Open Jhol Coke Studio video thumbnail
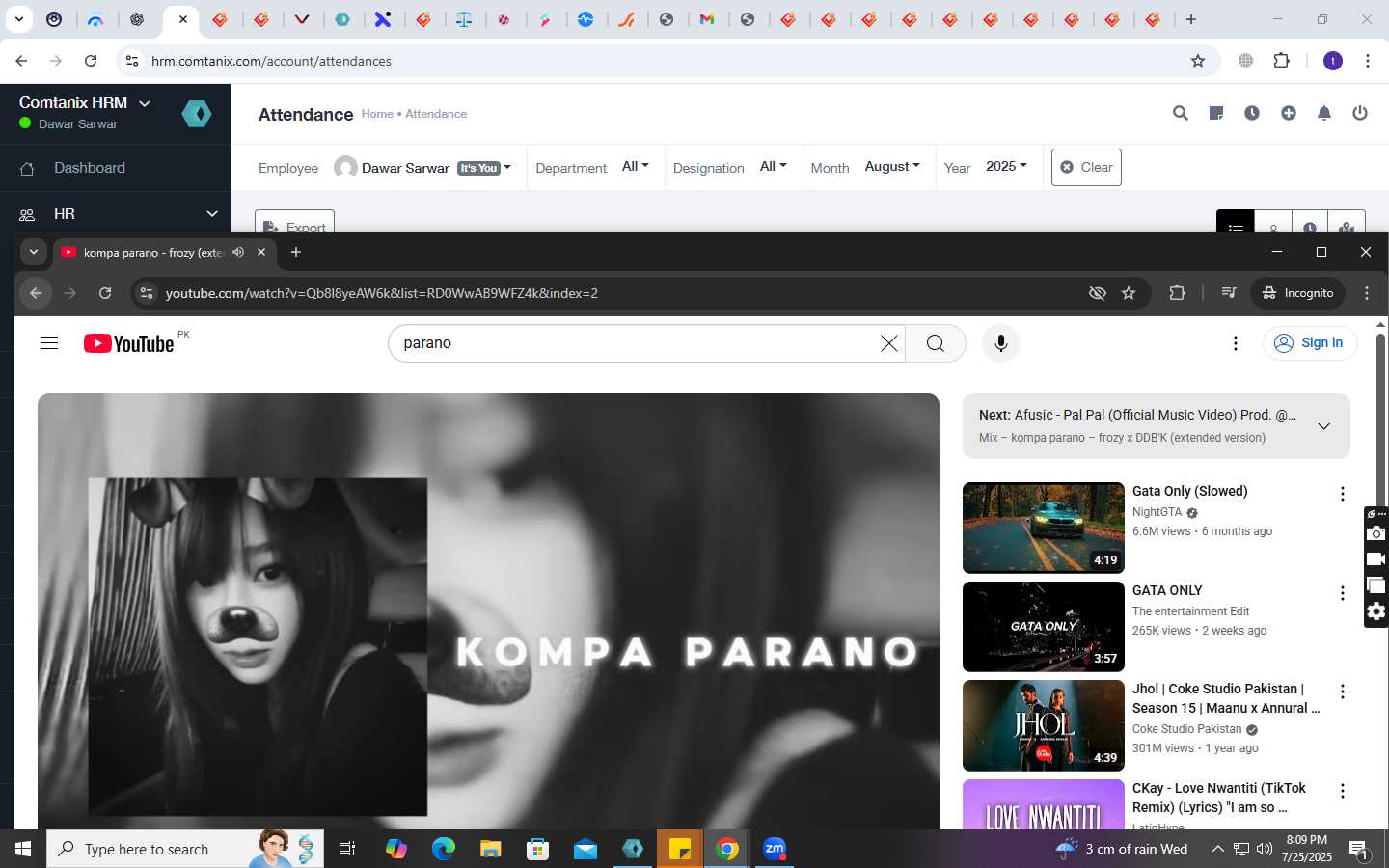Viewport: 1389px width, 868px height. point(1044,725)
